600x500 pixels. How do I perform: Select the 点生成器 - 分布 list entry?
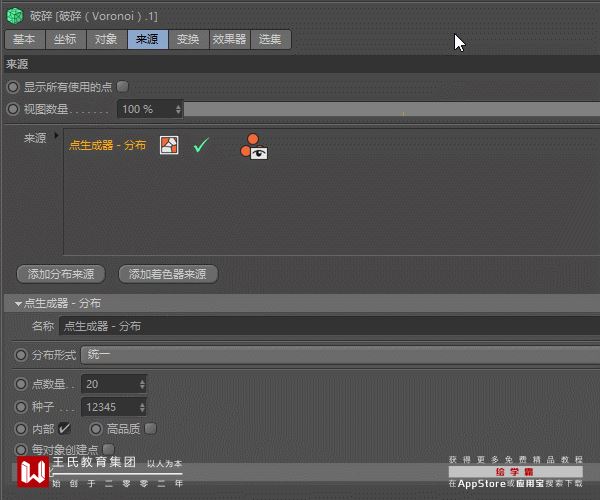(108, 145)
